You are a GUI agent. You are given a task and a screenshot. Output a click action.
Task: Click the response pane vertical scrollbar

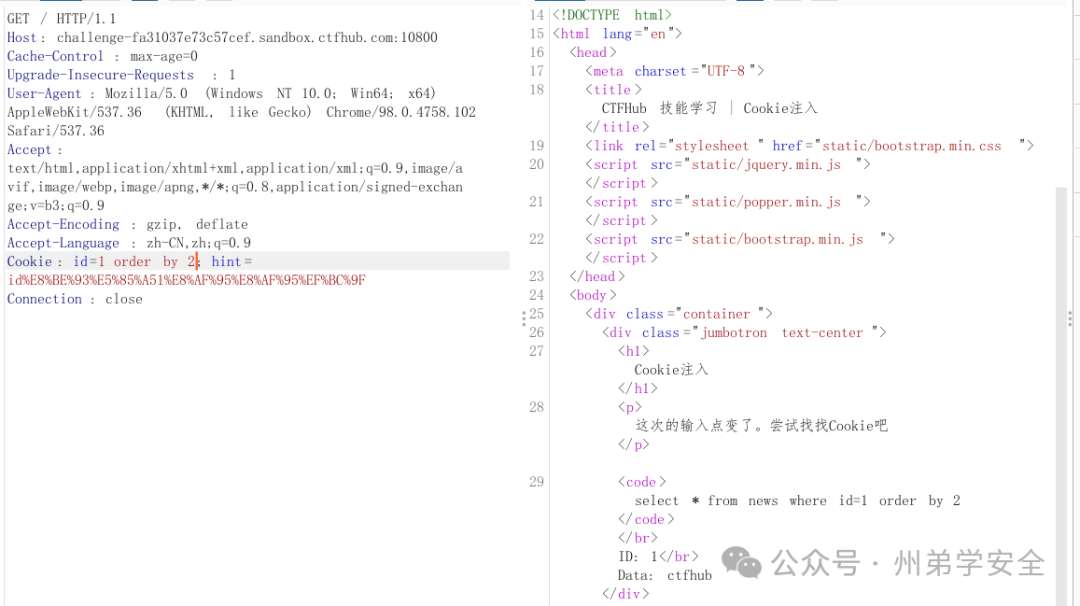coord(1061,396)
